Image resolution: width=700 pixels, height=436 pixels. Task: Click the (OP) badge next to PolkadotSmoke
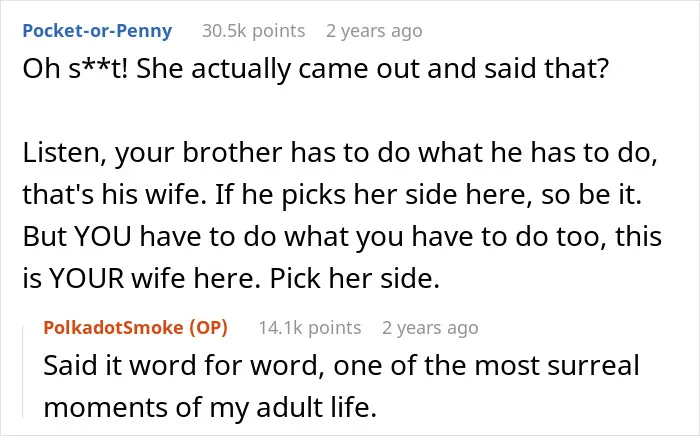208,328
